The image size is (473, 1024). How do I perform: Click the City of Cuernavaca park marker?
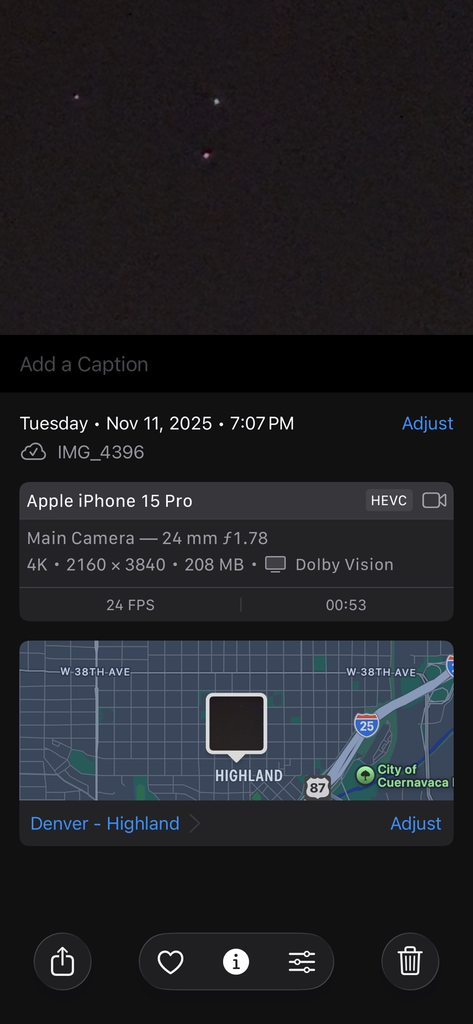pyautogui.click(x=365, y=775)
